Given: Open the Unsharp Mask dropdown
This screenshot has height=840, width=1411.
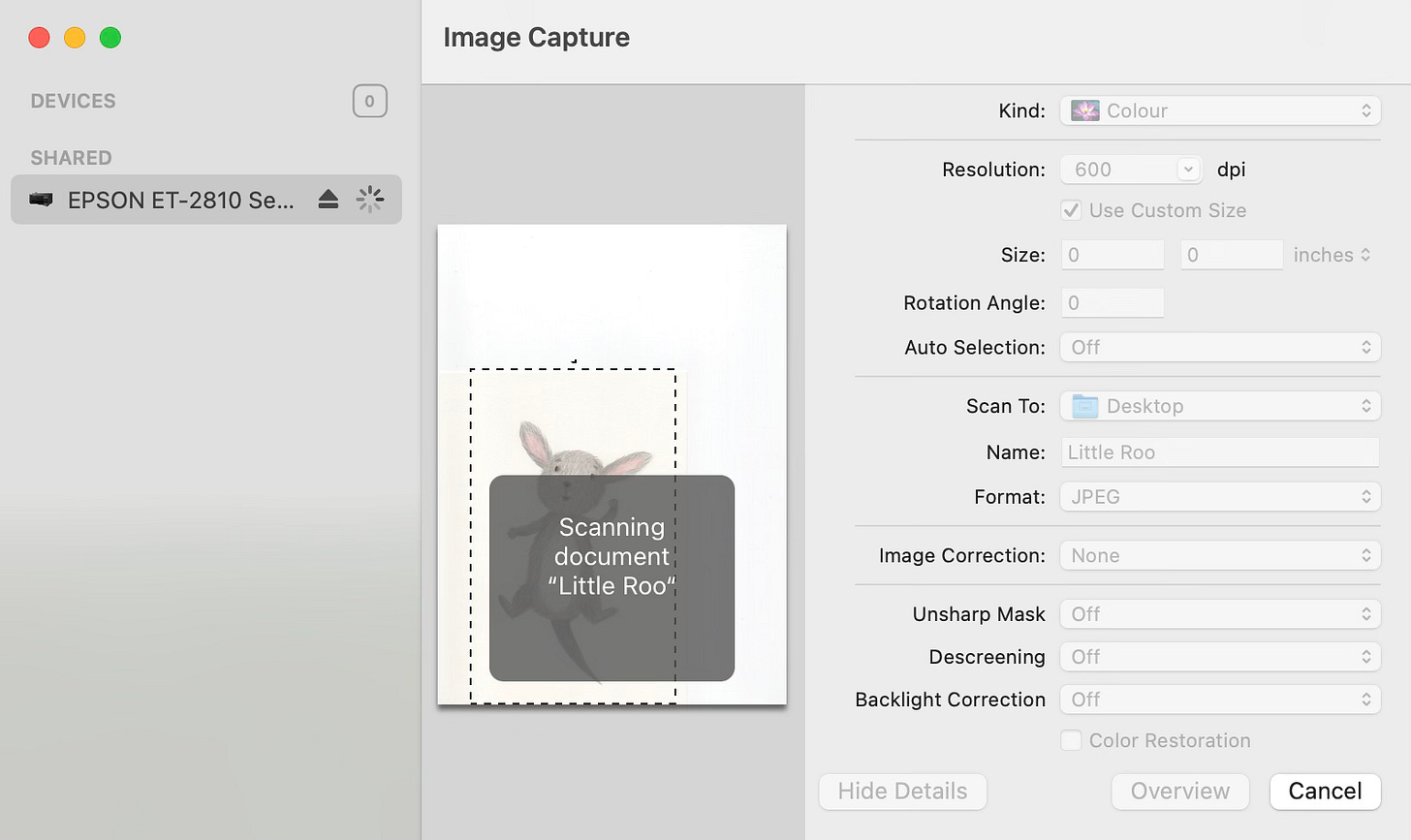Looking at the screenshot, I should coord(1220,614).
